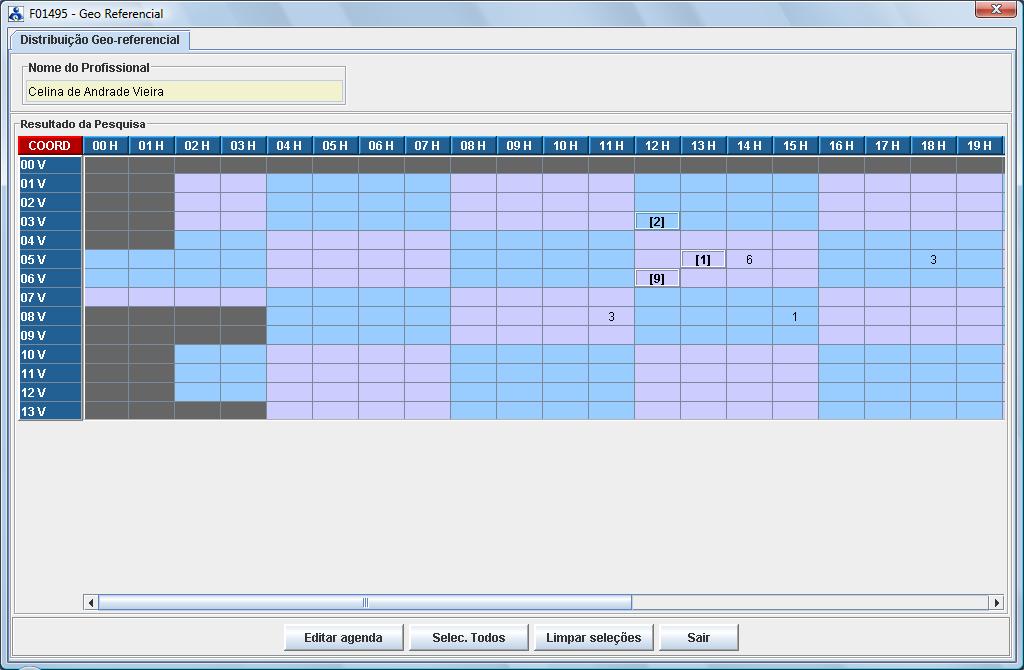1024x670 pixels.
Task: Toggle the selected cell marked [1]
Action: point(703,259)
